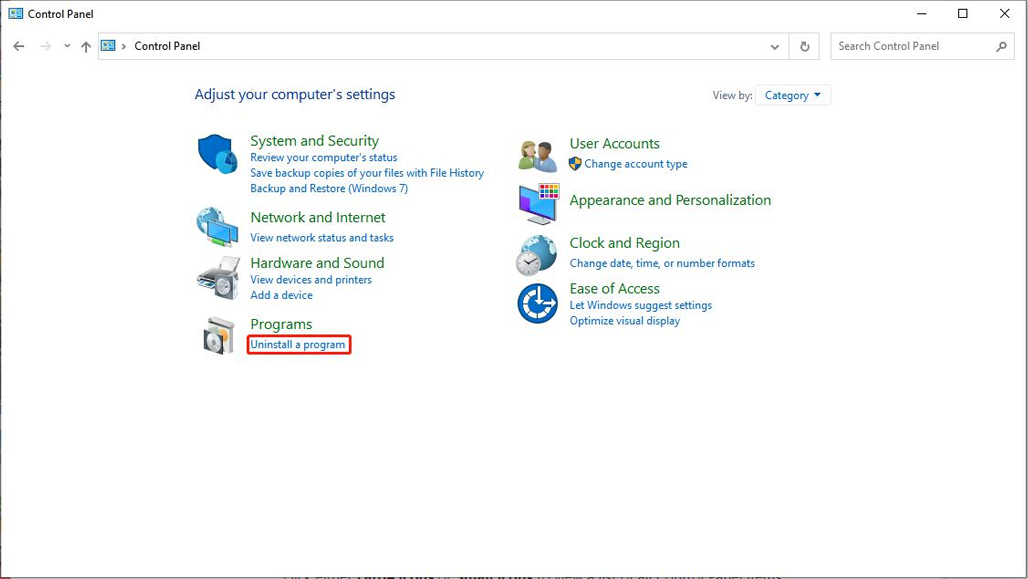1028x579 pixels.
Task: Click the Uninstall a program link
Action: tap(298, 345)
